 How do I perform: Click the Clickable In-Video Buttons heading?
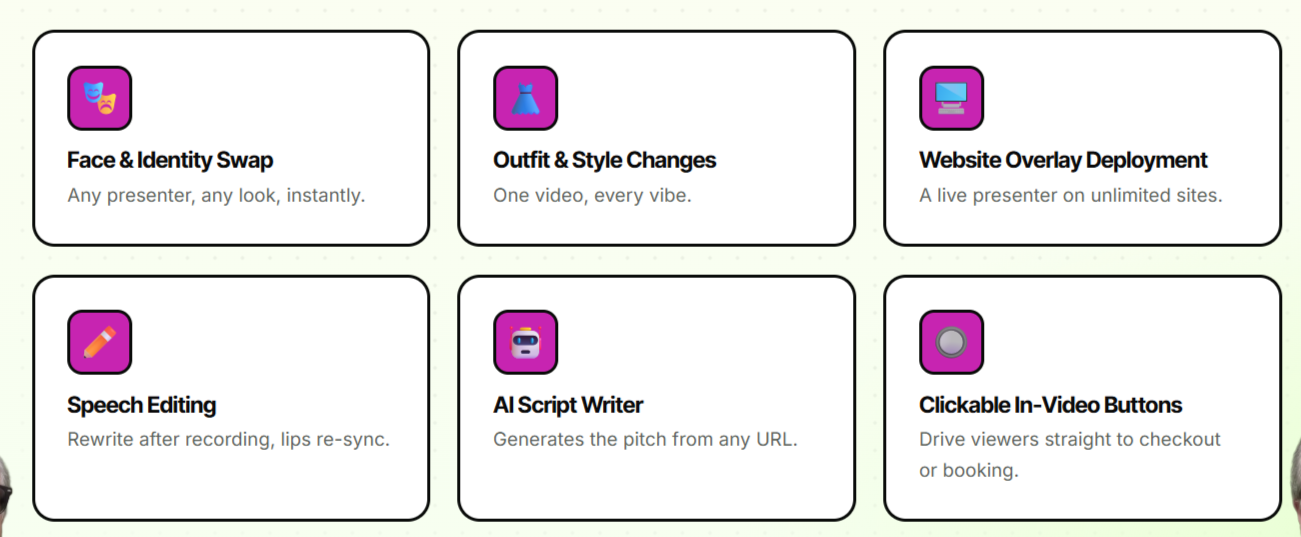pos(1050,405)
